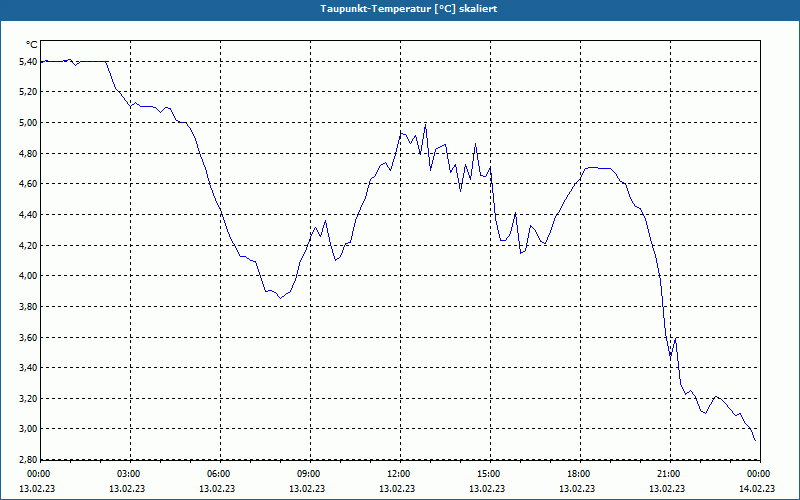Click the 3,60 y-axis value

pos(27,337)
